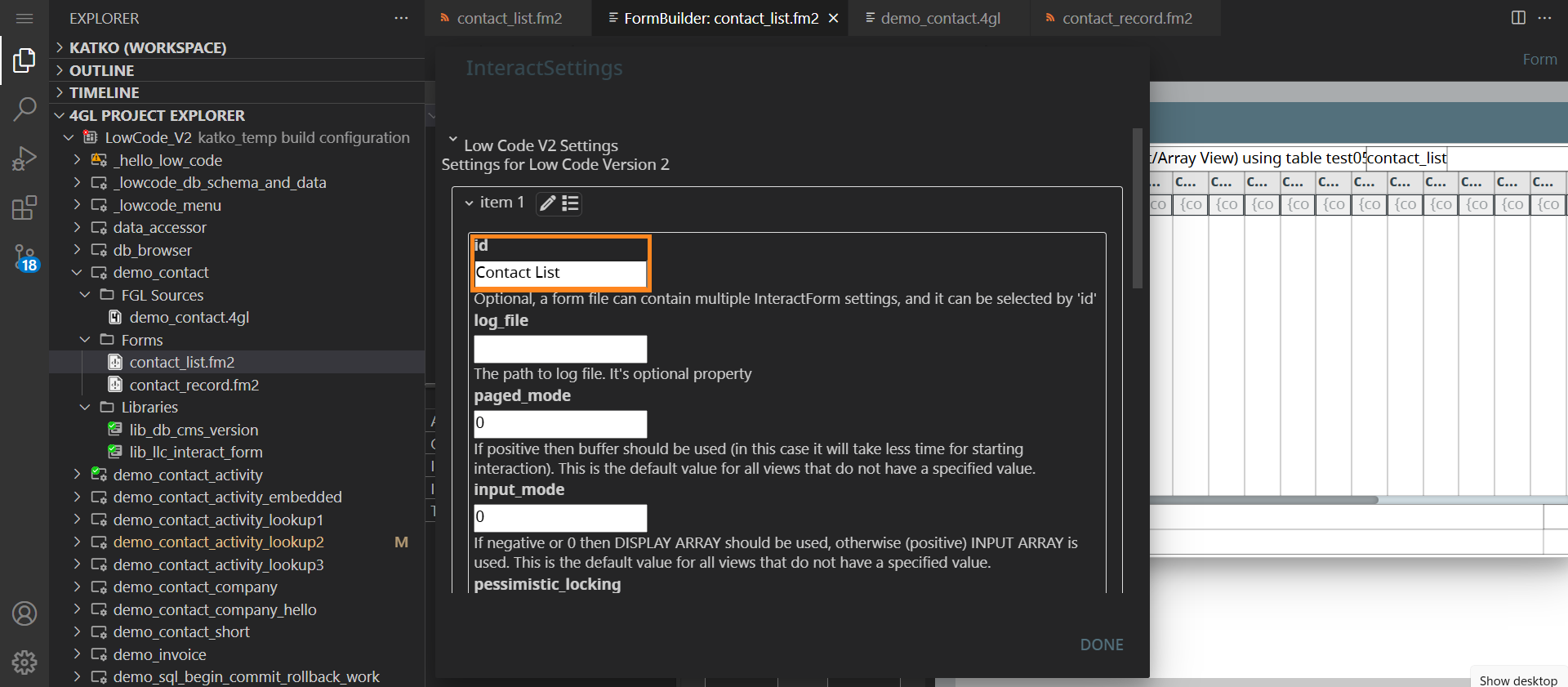Click the settings dialog vertical scrollbar

(x=1137, y=208)
